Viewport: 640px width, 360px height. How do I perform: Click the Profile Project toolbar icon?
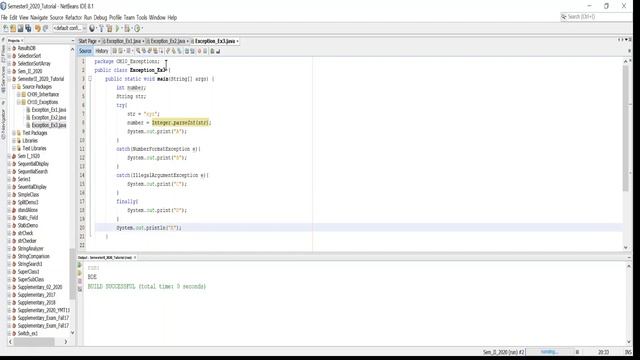tap(137, 28)
